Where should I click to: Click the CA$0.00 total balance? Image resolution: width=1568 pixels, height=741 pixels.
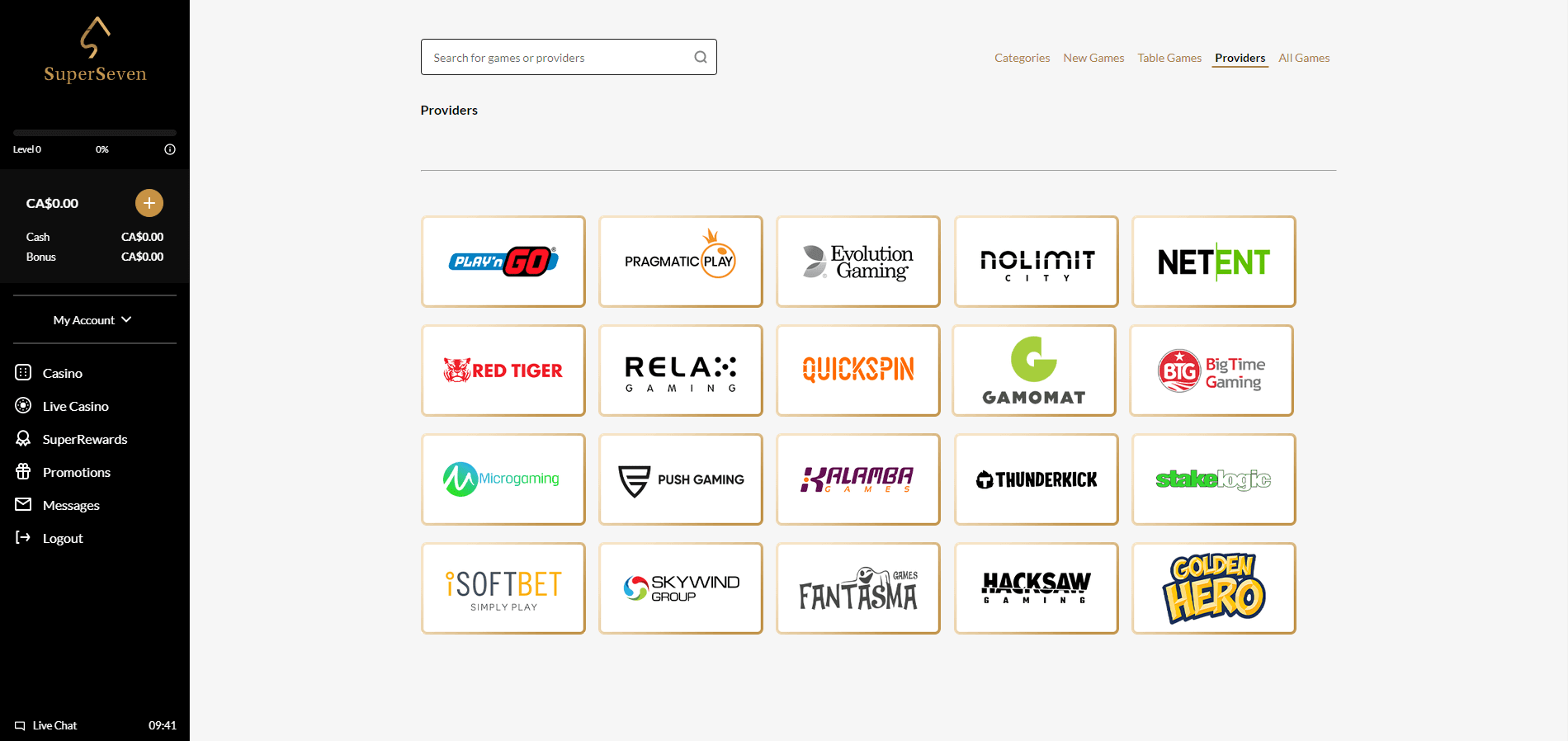(x=52, y=203)
